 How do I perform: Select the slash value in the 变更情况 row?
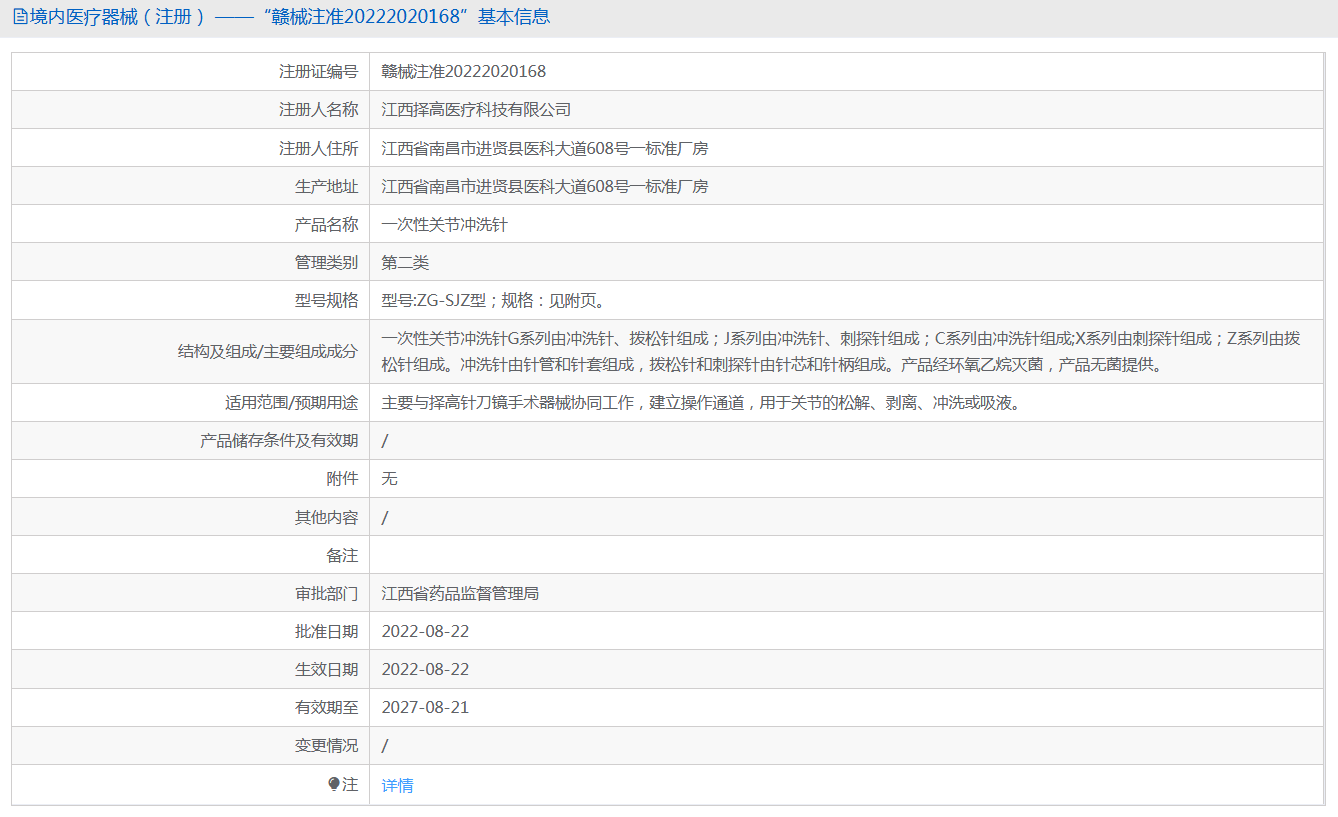coord(385,745)
